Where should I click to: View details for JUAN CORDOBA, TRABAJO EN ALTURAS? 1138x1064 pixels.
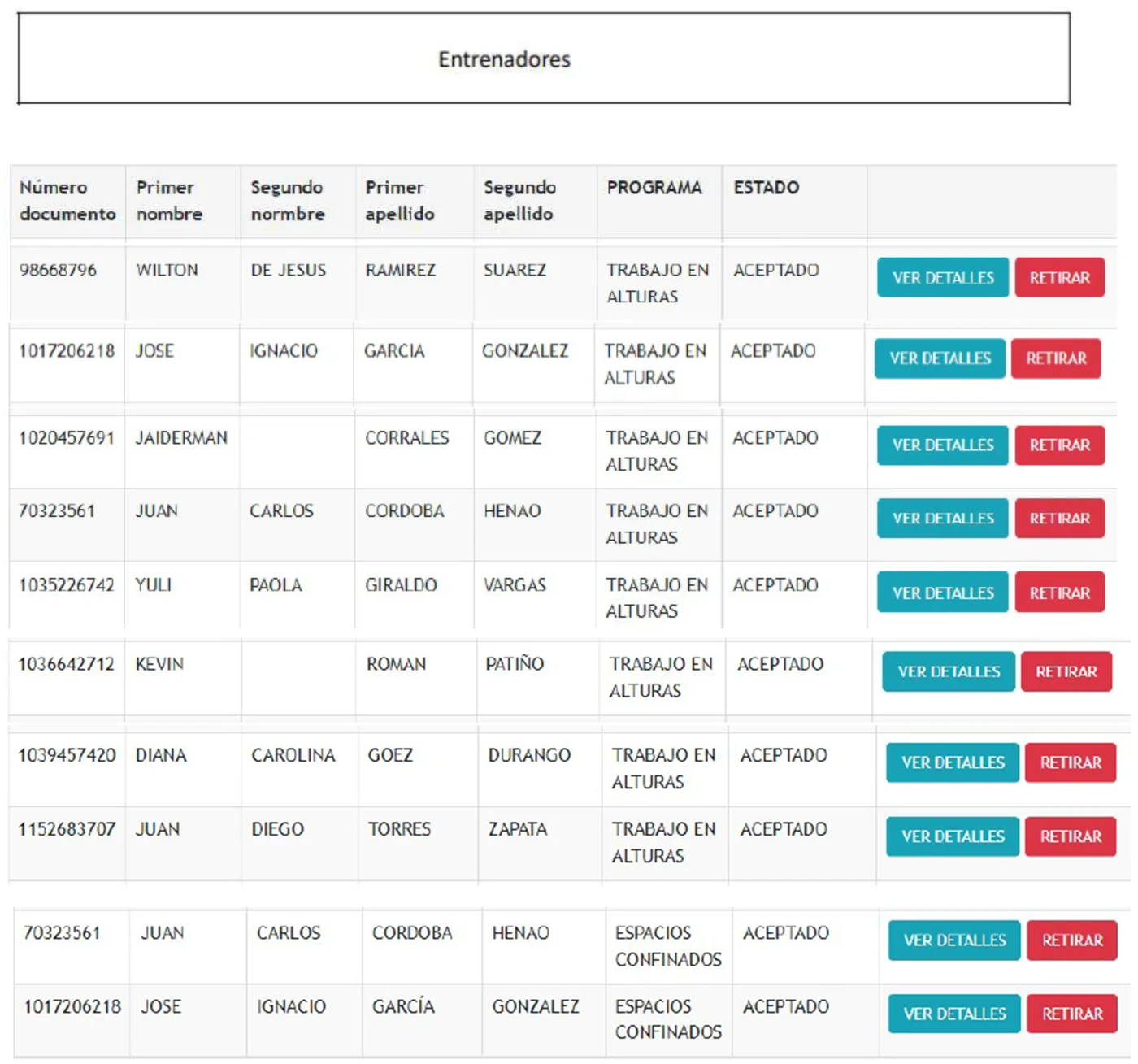click(943, 519)
